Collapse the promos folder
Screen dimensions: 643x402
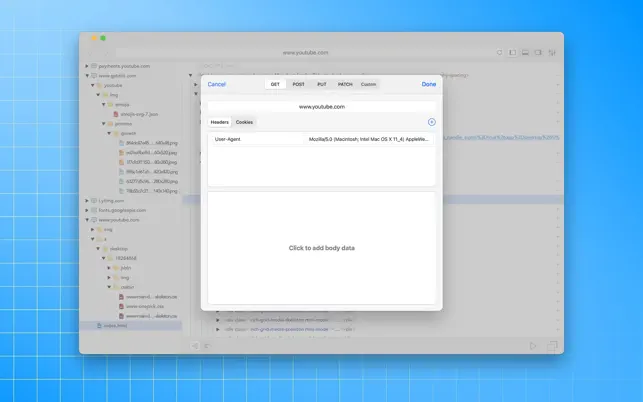tap(104, 123)
